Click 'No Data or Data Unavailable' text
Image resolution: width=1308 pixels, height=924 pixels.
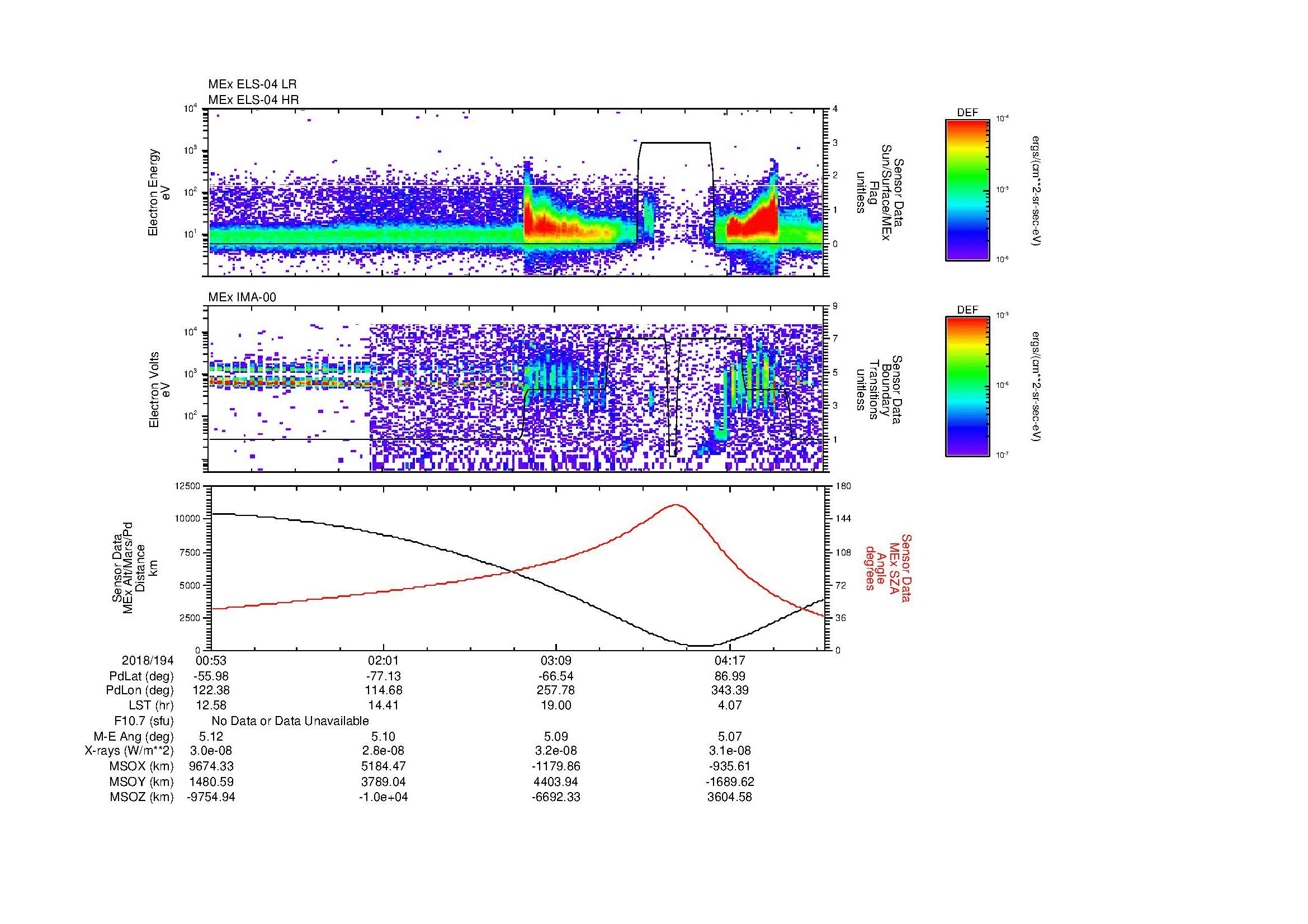click(290, 721)
